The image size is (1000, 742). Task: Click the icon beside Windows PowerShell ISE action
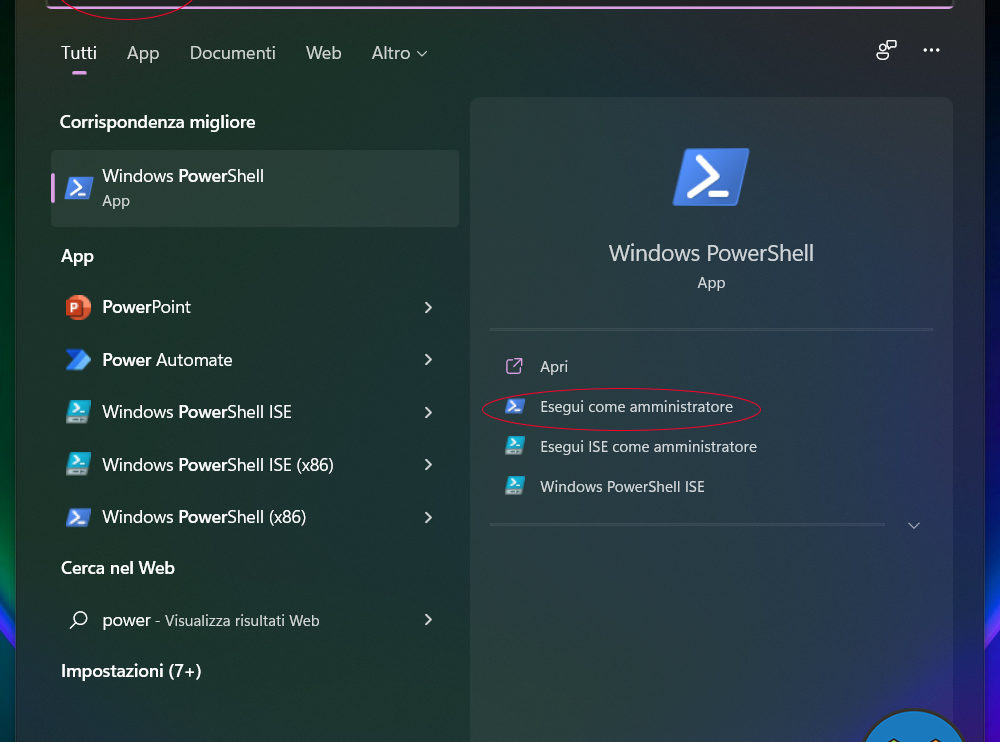pyautogui.click(x=515, y=486)
